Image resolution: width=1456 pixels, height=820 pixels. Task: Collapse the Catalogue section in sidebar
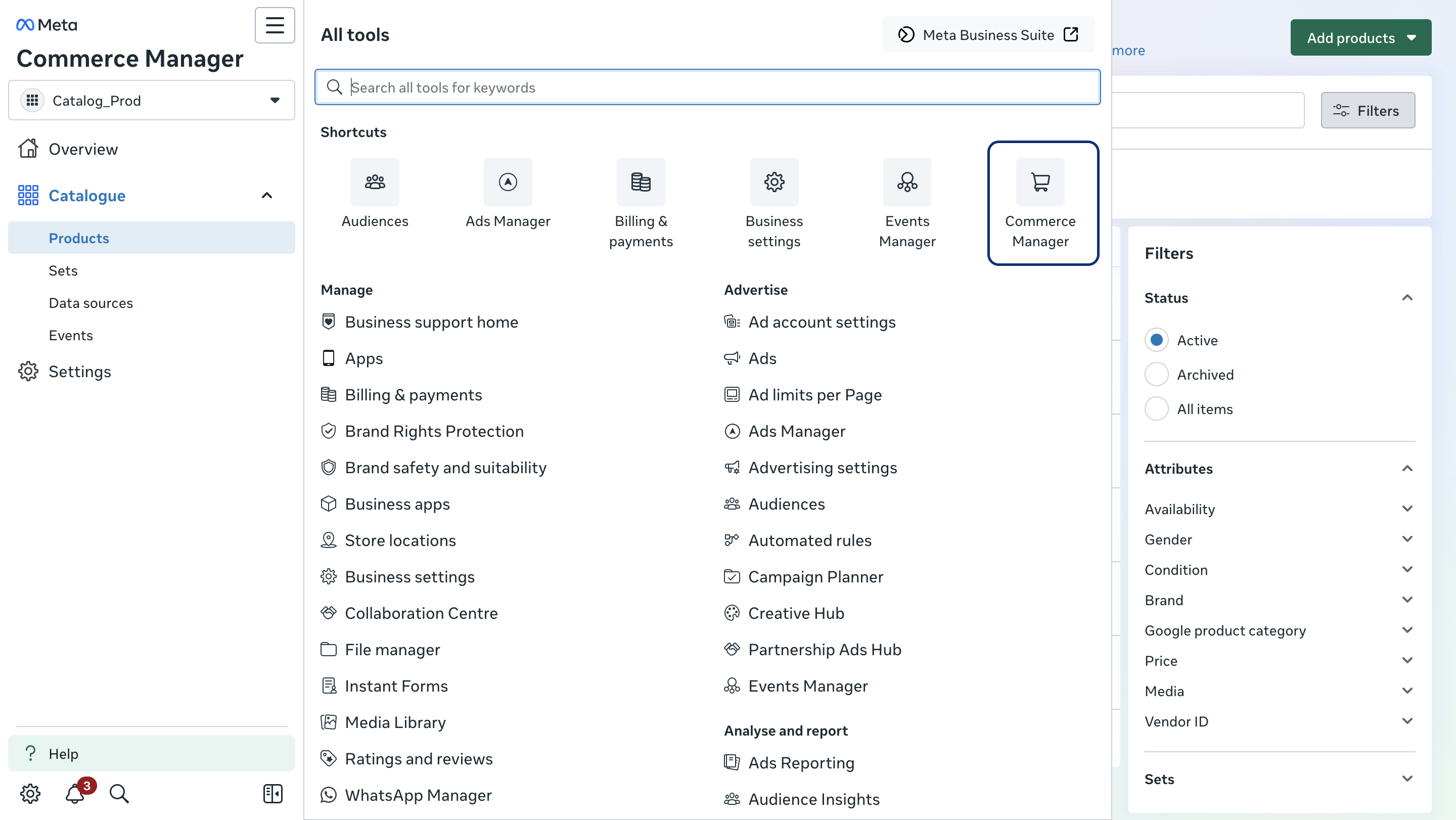(x=267, y=196)
